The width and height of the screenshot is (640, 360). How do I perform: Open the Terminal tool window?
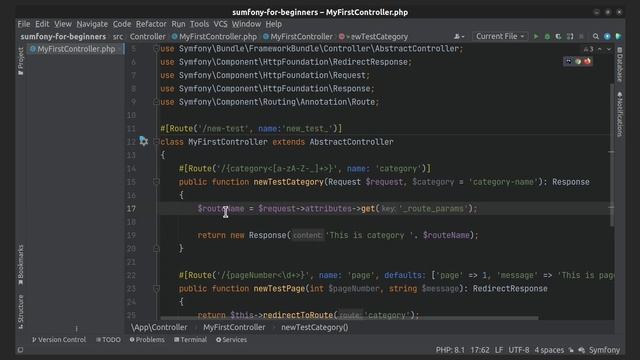point(190,340)
